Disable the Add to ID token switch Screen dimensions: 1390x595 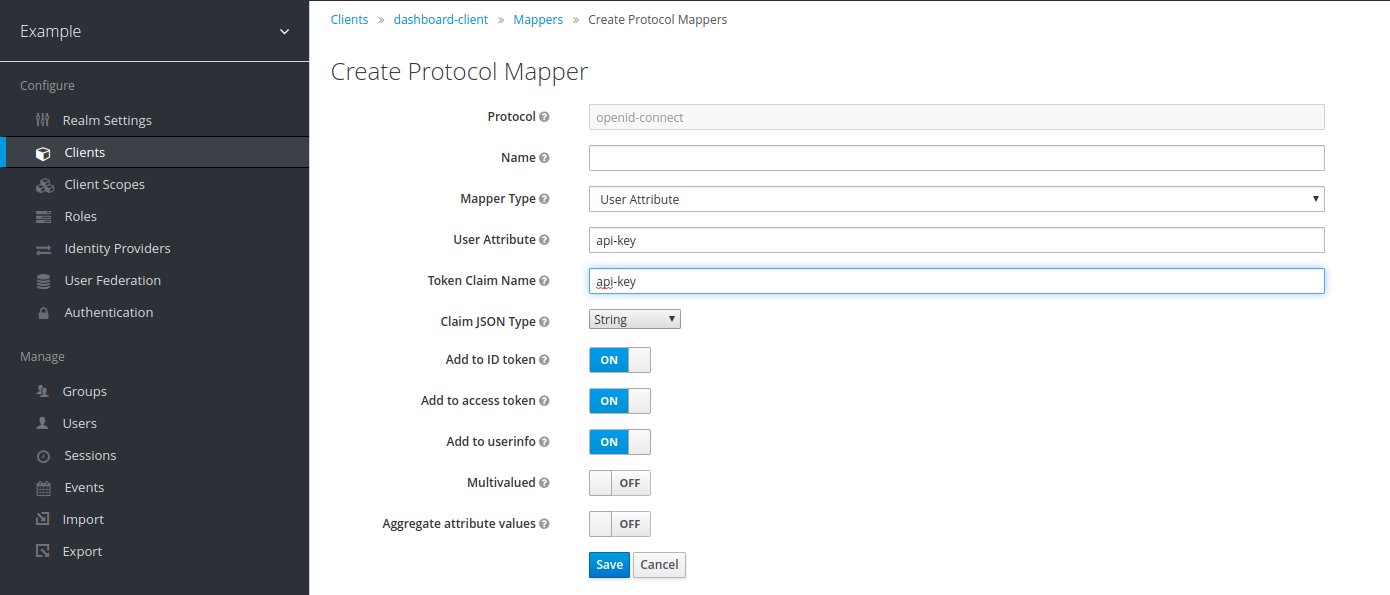(x=619, y=359)
